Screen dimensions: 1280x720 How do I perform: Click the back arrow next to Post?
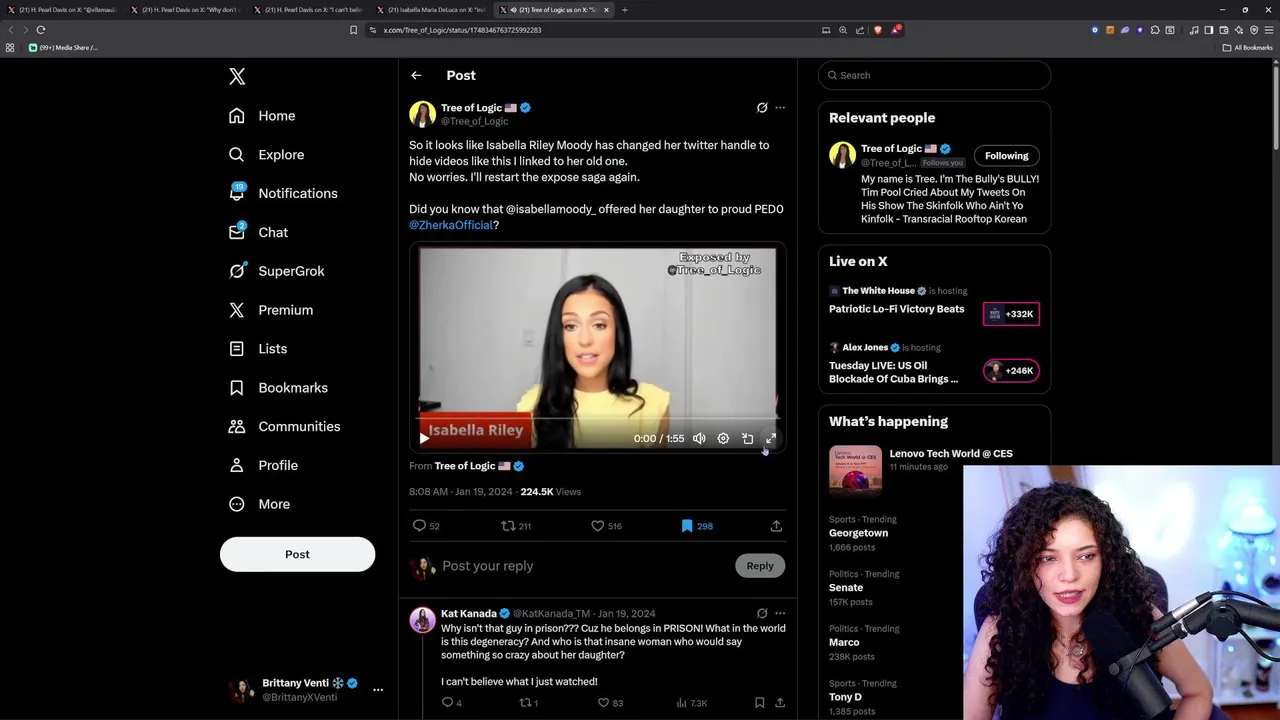click(x=416, y=75)
